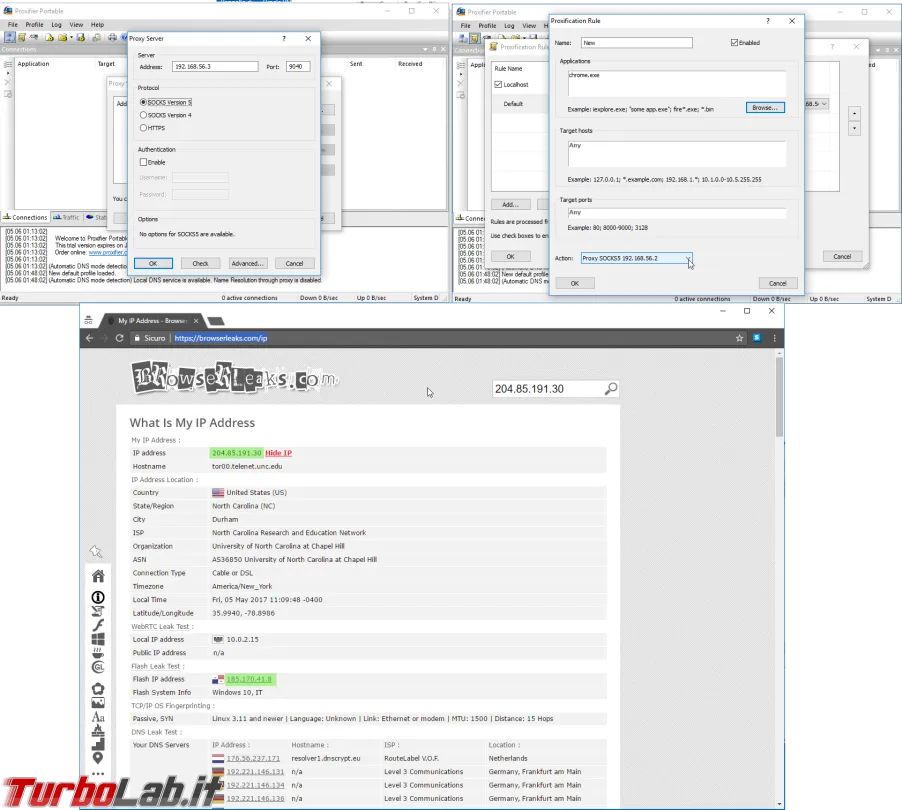The image size is (902, 810).
Task: Click Applications box containing chrome.exe
Action: (676, 83)
